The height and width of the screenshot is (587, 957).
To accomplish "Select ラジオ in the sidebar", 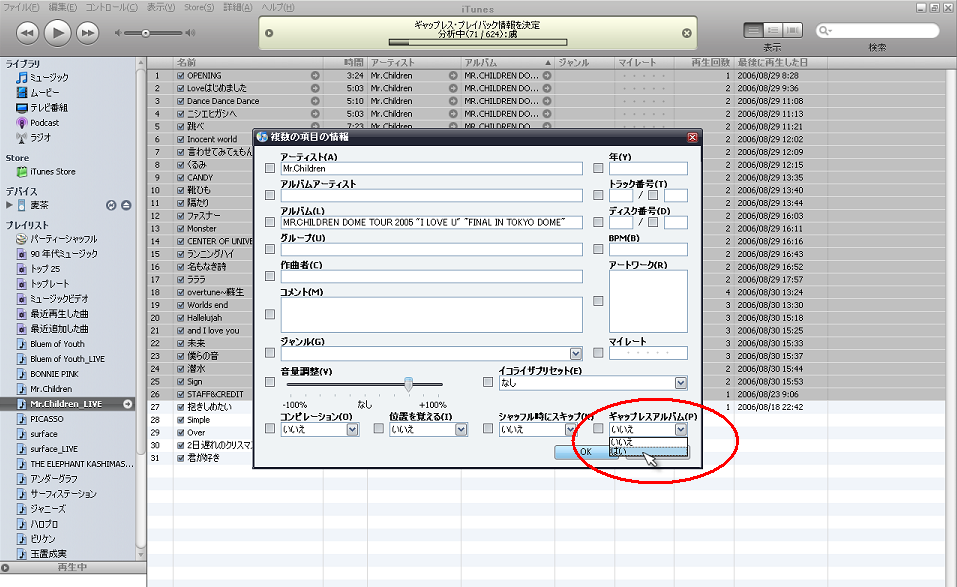I will click(x=34, y=138).
